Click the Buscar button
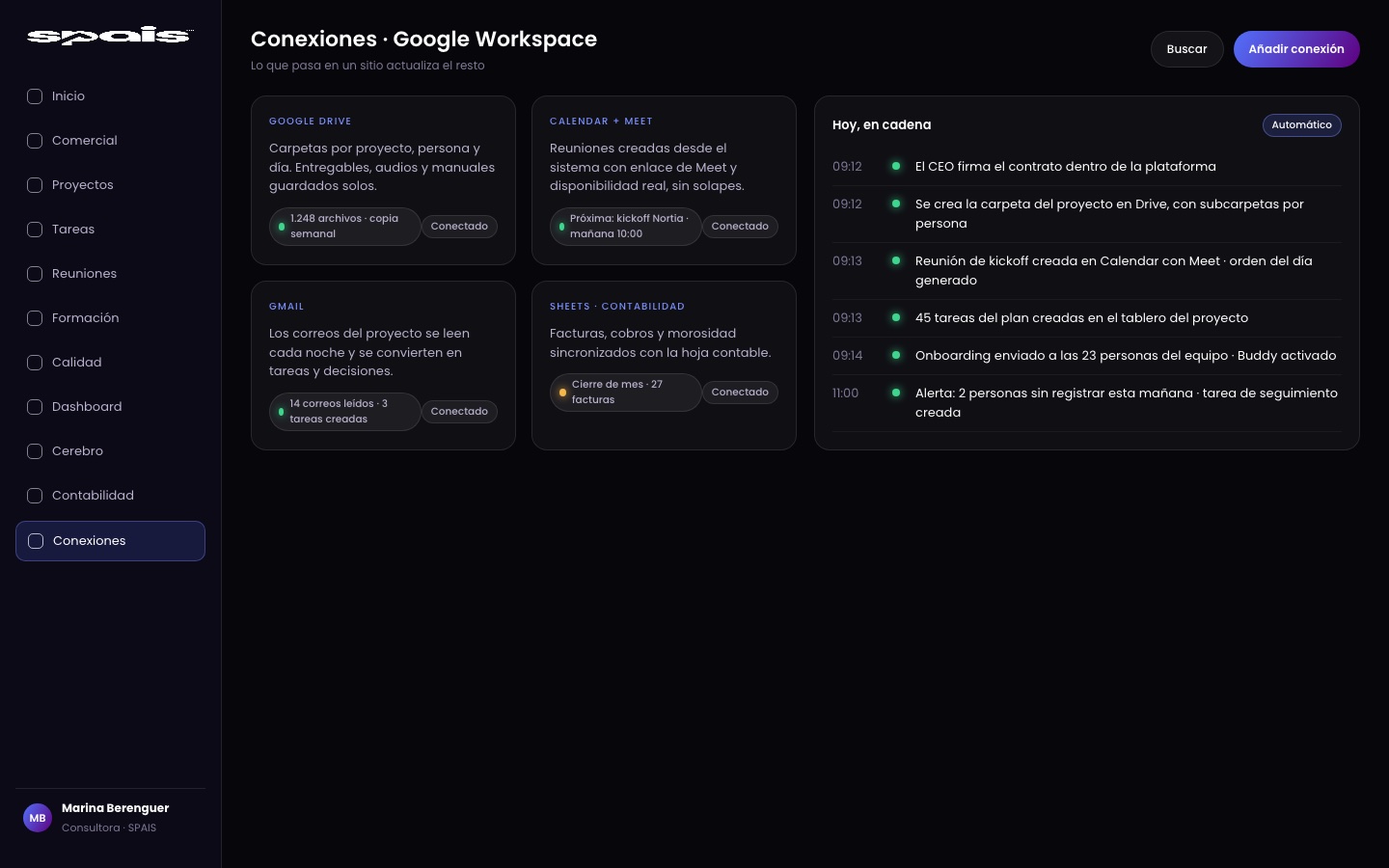The image size is (1389, 868). click(1186, 49)
